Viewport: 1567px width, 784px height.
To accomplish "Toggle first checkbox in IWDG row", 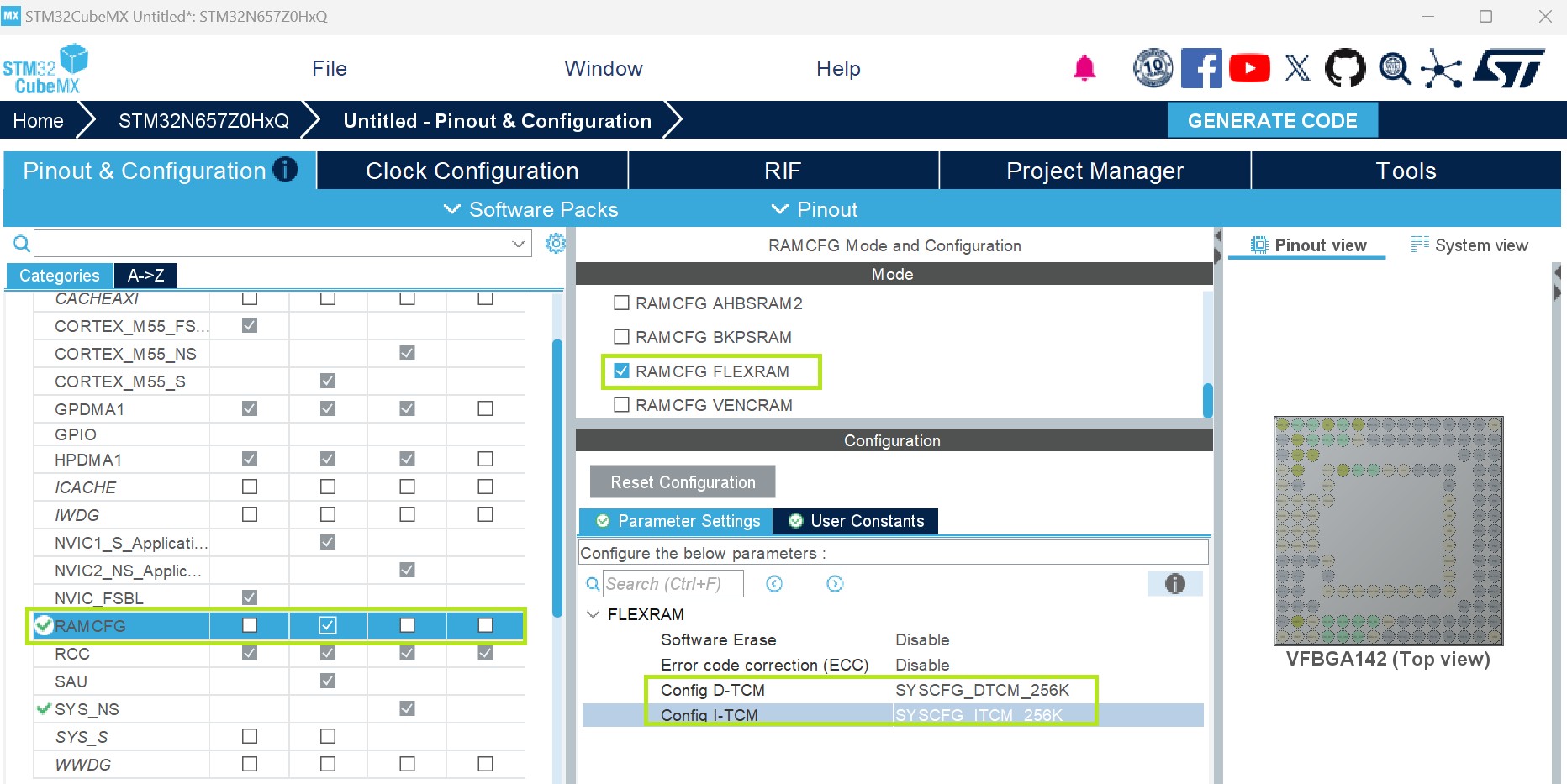I will coord(250,514).
